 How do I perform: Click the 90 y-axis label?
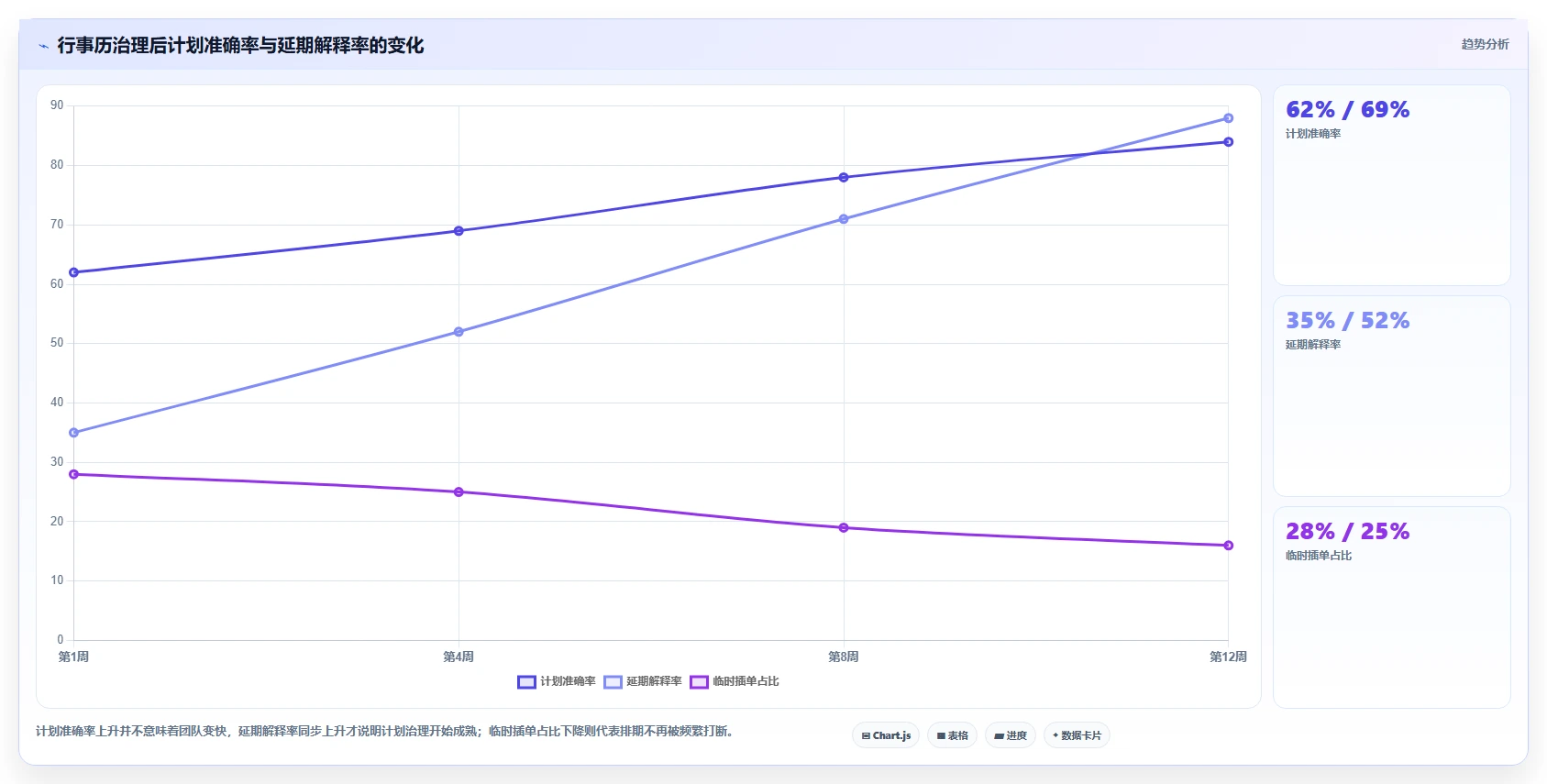coord(57,105)
